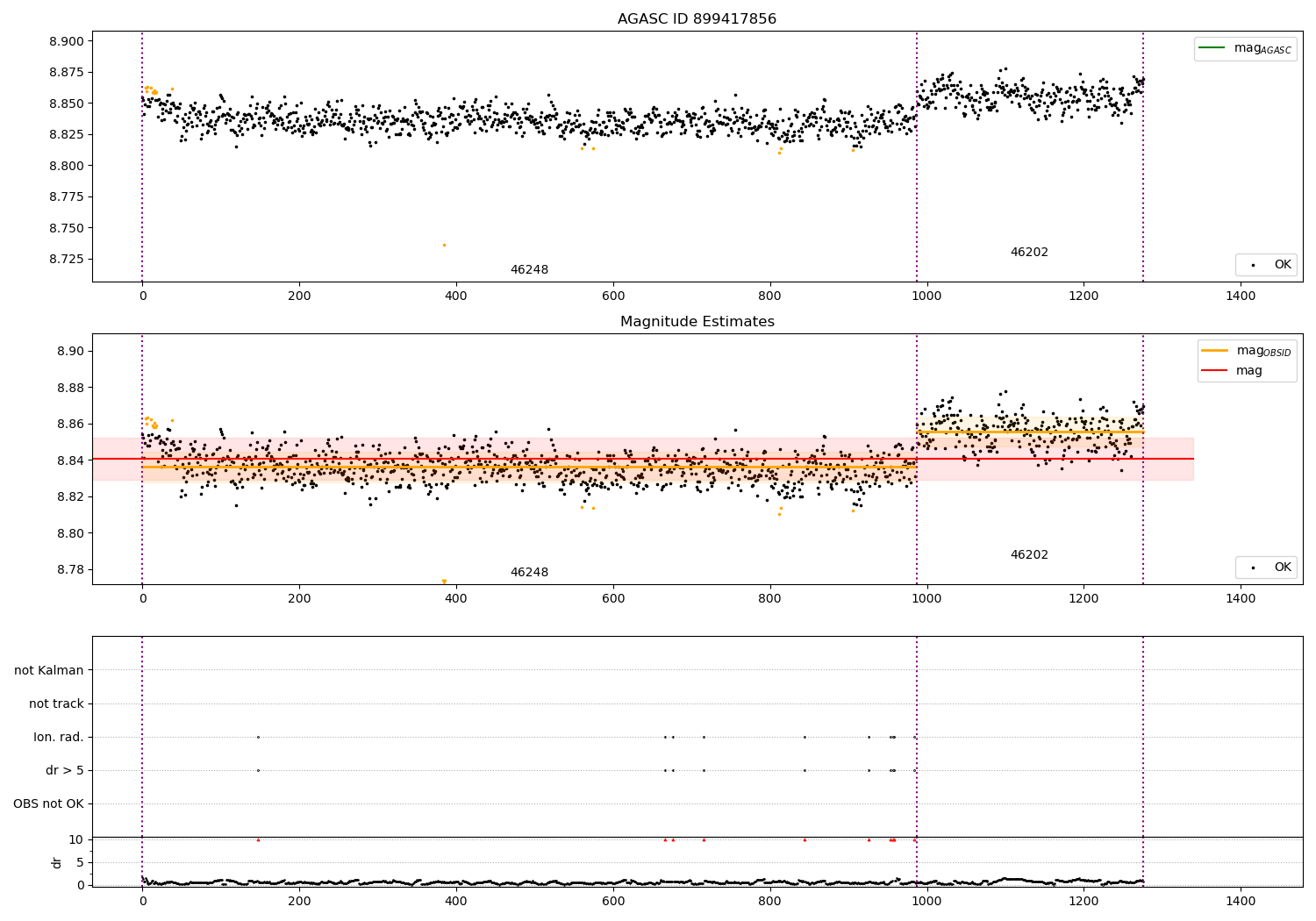This screenshot has height=921, width=1316.
Task: Click the red 'mag' legend line sample
Action: pos(1214,371)
